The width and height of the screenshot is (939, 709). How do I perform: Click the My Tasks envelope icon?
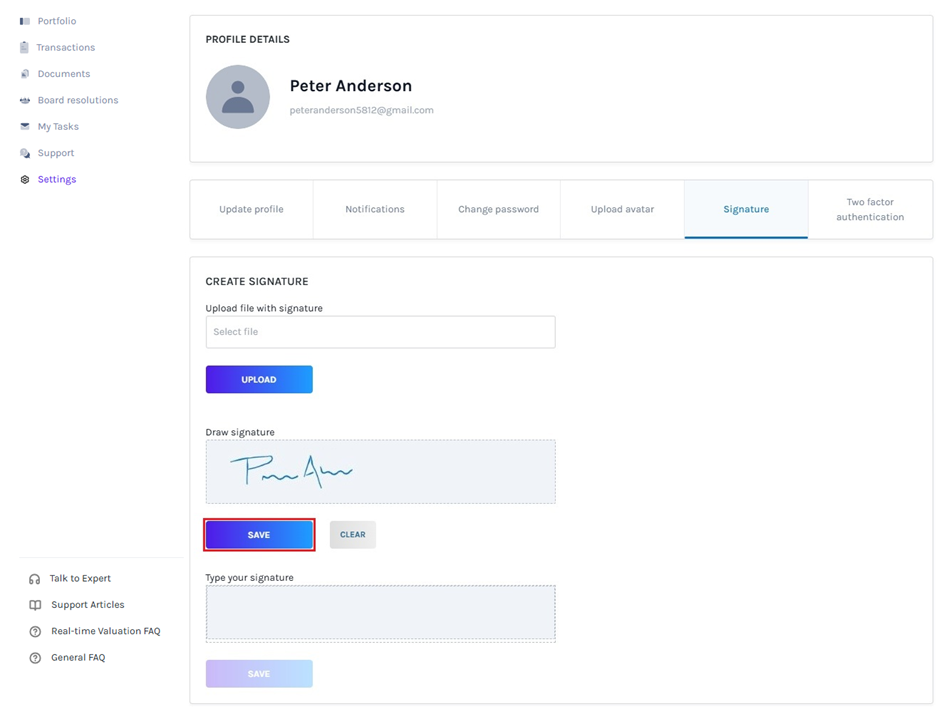click(25, 127)
